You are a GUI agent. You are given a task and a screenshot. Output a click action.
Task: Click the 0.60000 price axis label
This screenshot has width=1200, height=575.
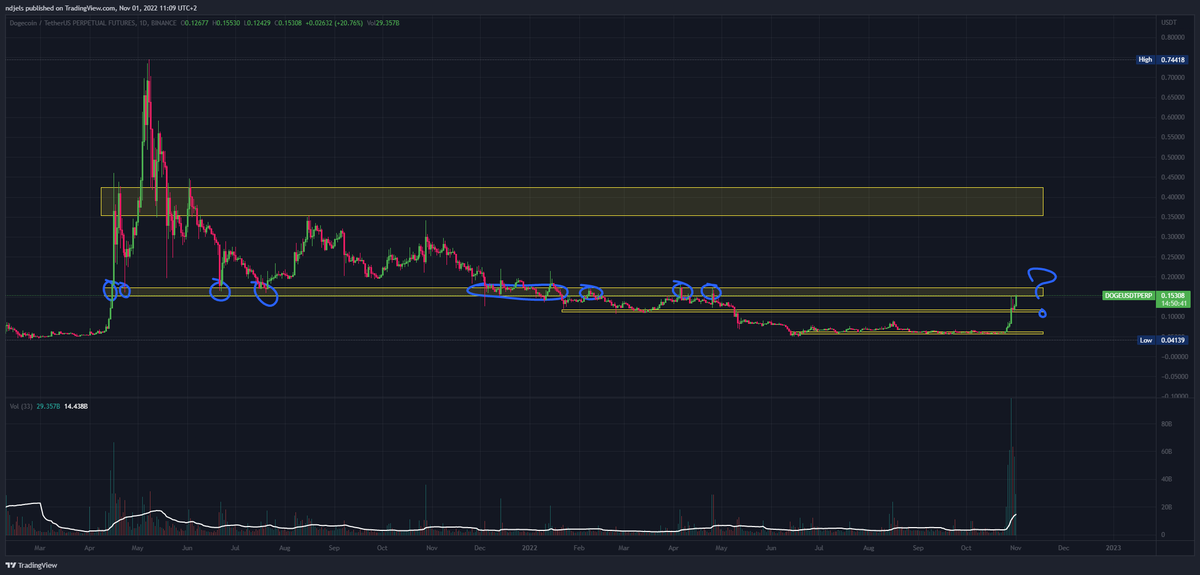(1172, 117)
